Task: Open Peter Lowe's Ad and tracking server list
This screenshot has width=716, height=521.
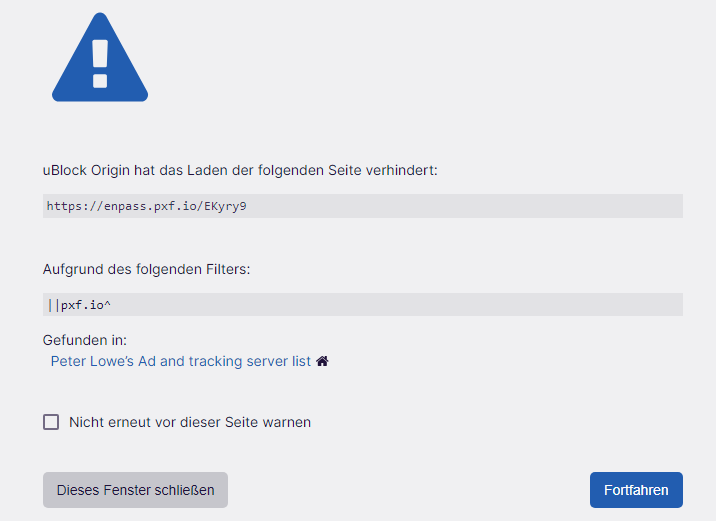Action: [x=181, y=361]
